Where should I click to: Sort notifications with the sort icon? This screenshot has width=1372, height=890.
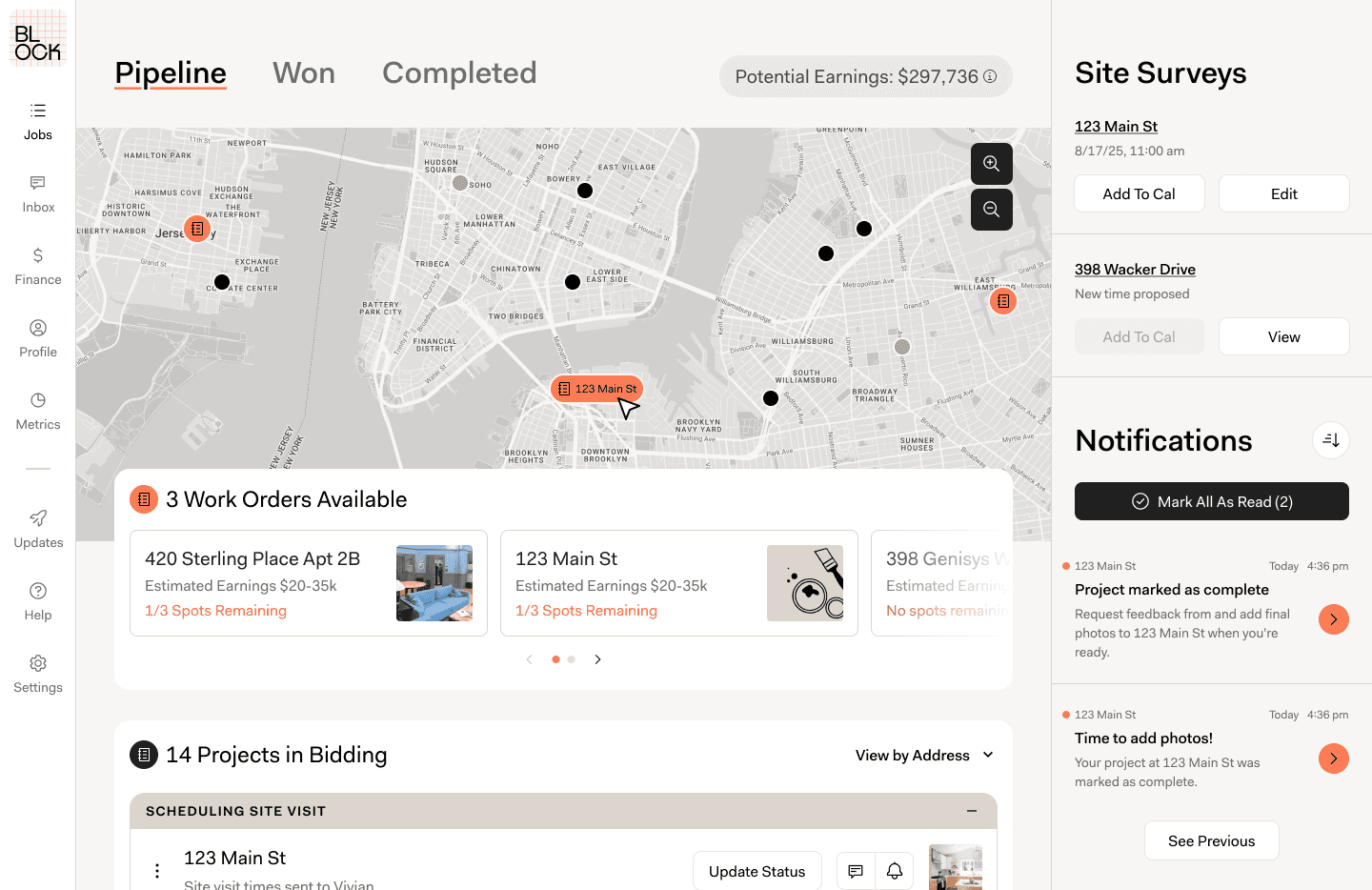[x=1331, y=440]
